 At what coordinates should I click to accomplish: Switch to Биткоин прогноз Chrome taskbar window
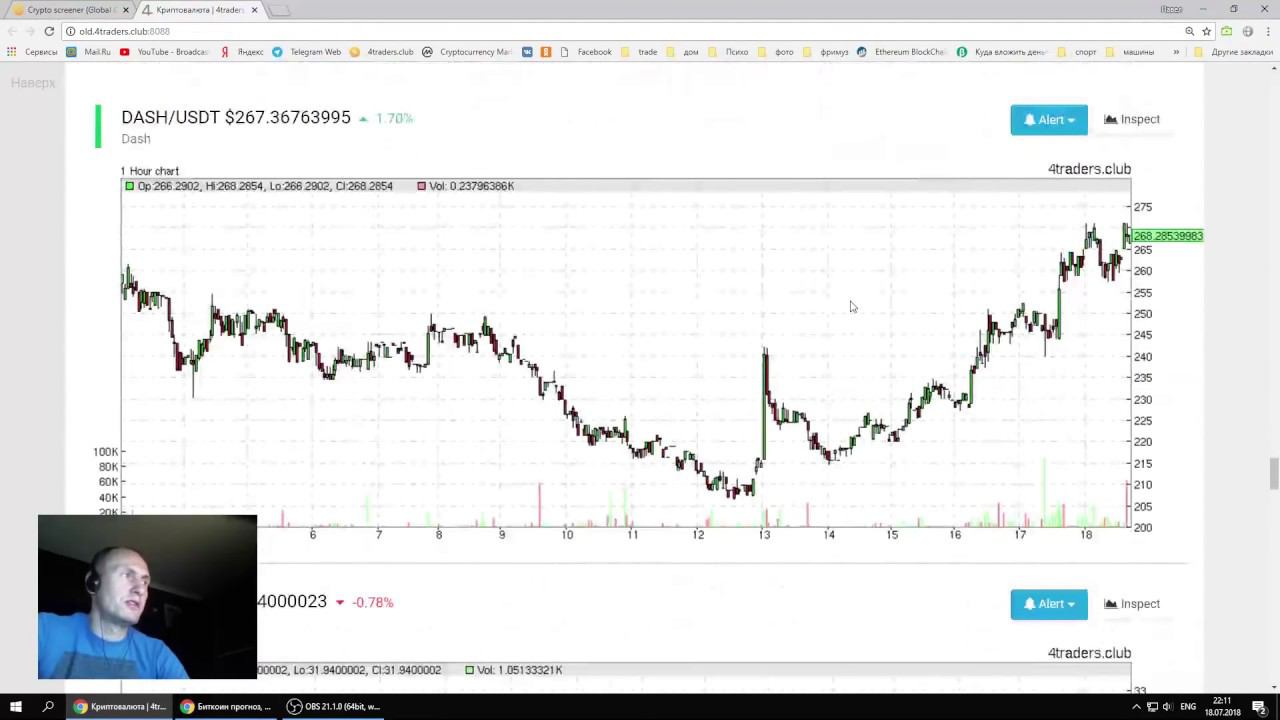point(227,707)
